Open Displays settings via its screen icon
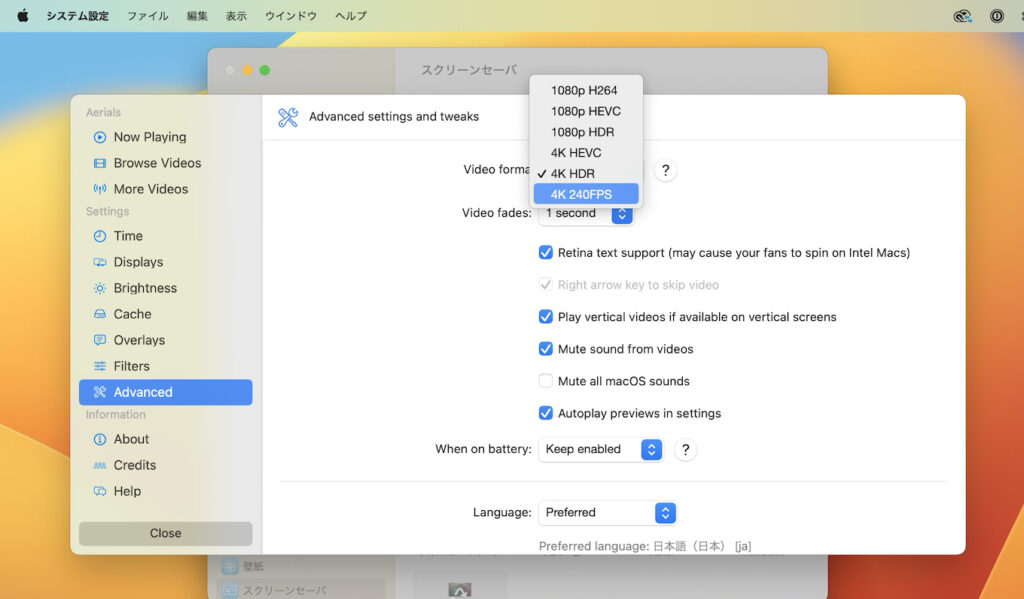 tap(101, 262)
